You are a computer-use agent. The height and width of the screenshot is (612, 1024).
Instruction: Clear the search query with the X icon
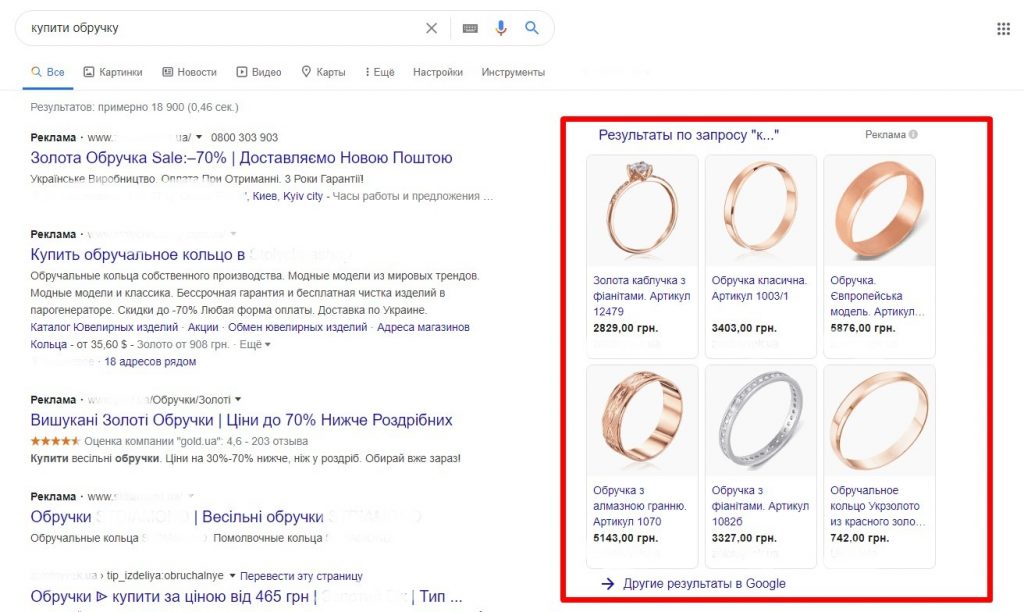pos(432,27)
